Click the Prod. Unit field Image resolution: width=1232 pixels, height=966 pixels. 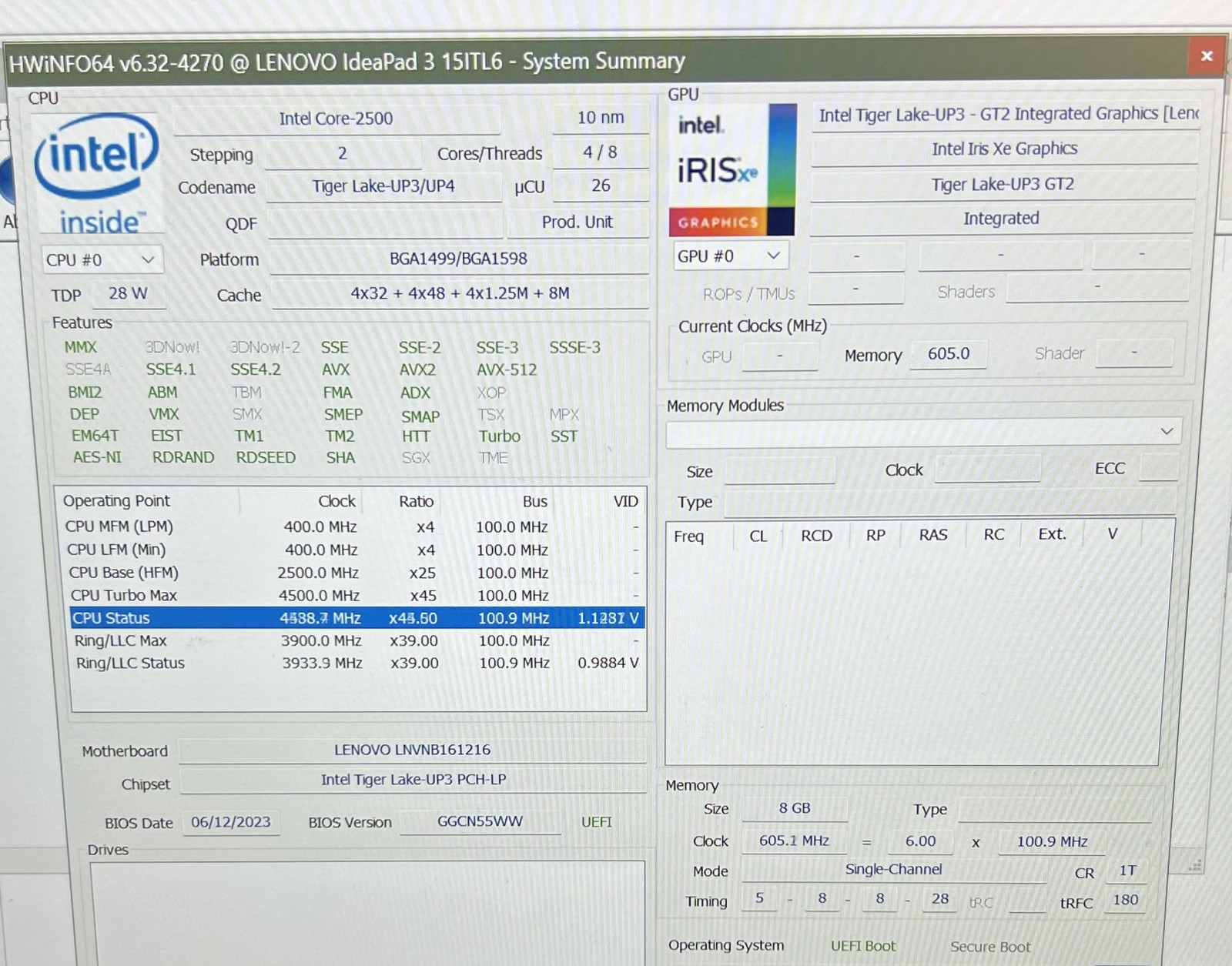tap(577, 222)
